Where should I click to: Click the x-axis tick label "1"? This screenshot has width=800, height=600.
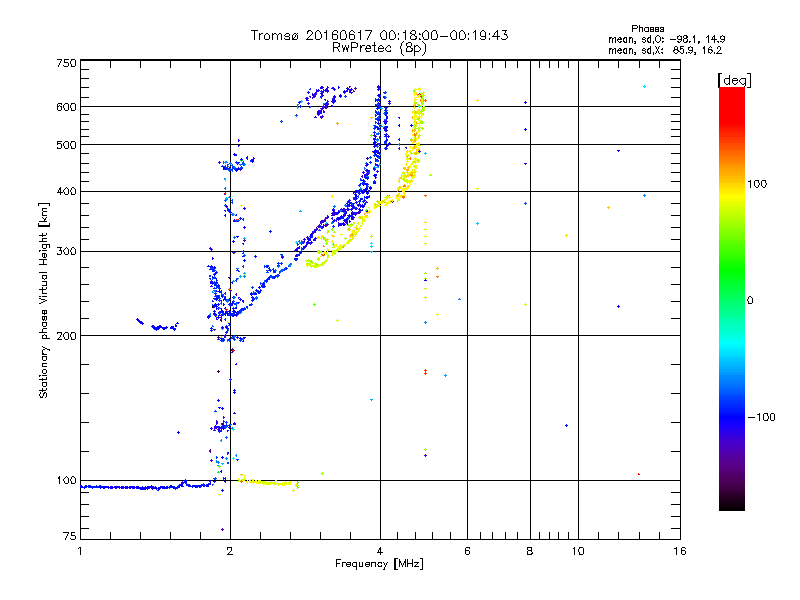pyautogui.click(x=80, y=551)
